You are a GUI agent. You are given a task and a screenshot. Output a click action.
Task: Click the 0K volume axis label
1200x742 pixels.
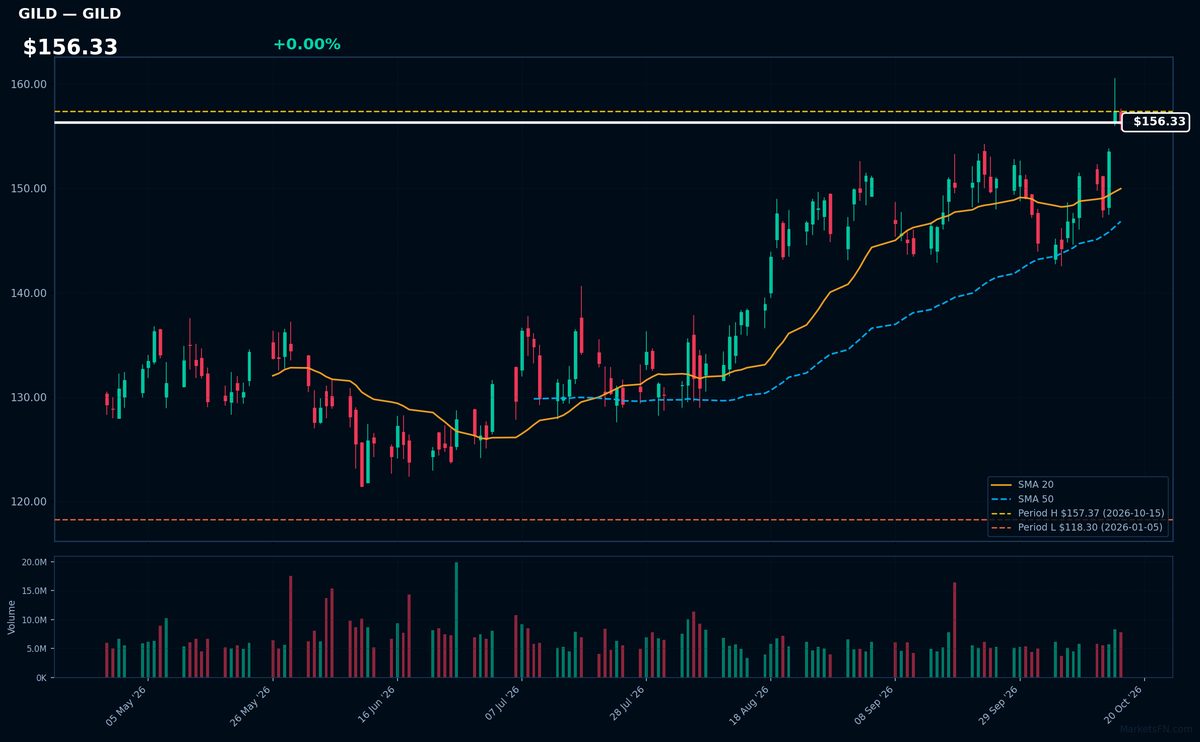pyautogui.click(x=41, y=678)
